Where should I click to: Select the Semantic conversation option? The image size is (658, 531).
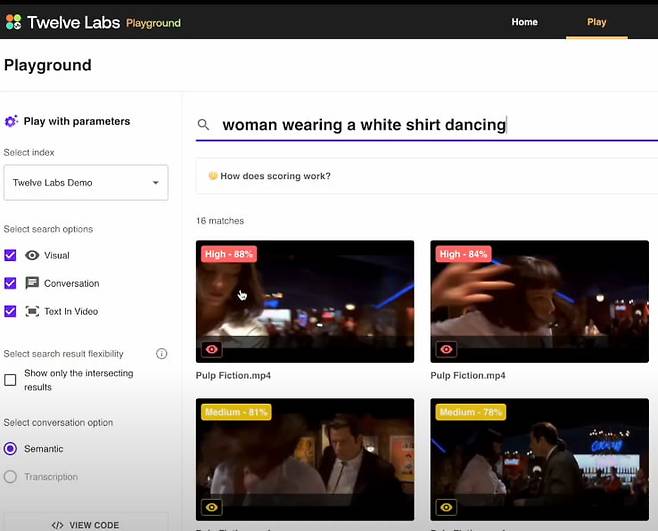[11, 449]
